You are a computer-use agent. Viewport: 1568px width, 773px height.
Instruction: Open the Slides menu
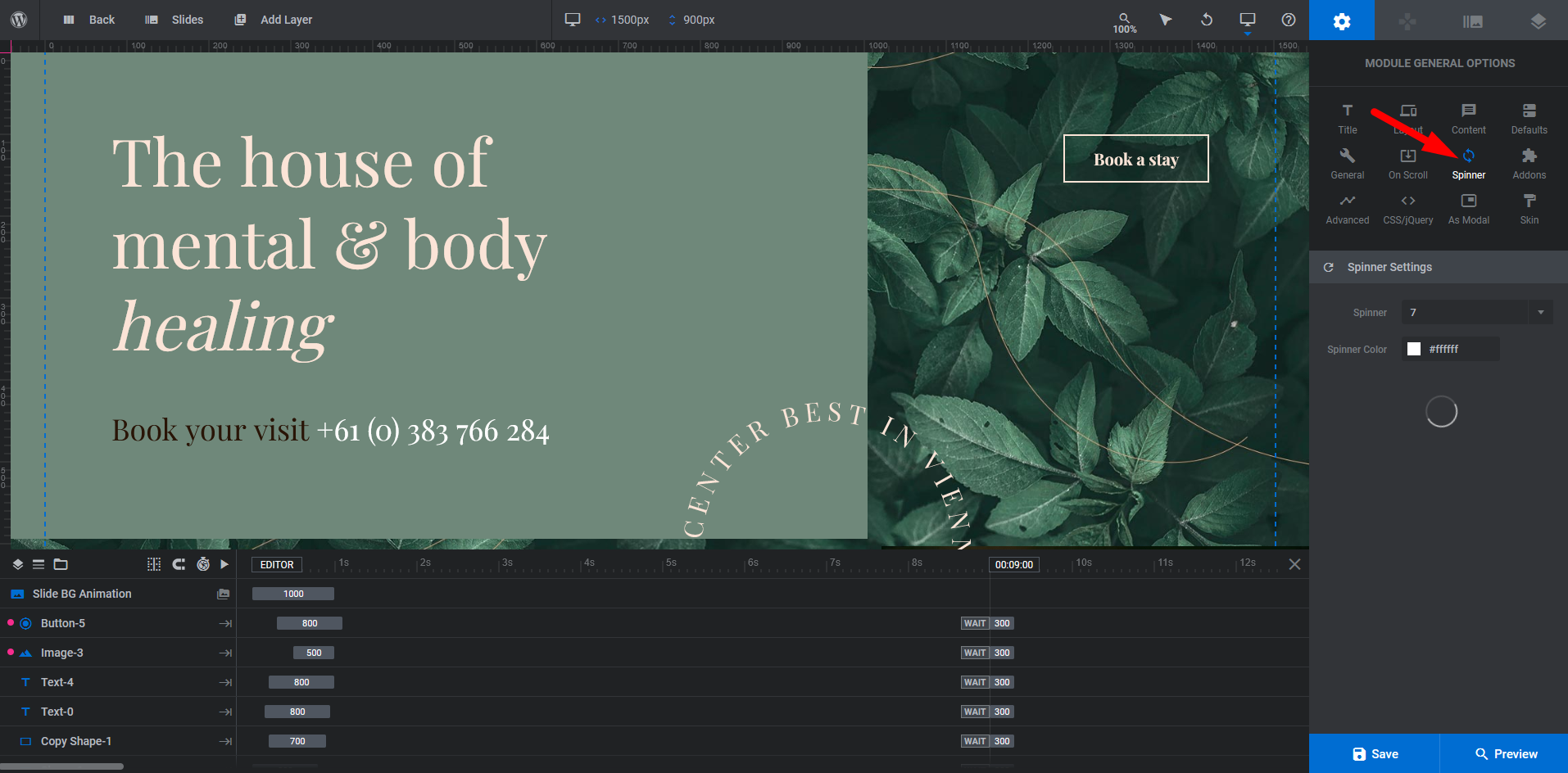click(x=174, y=20)
